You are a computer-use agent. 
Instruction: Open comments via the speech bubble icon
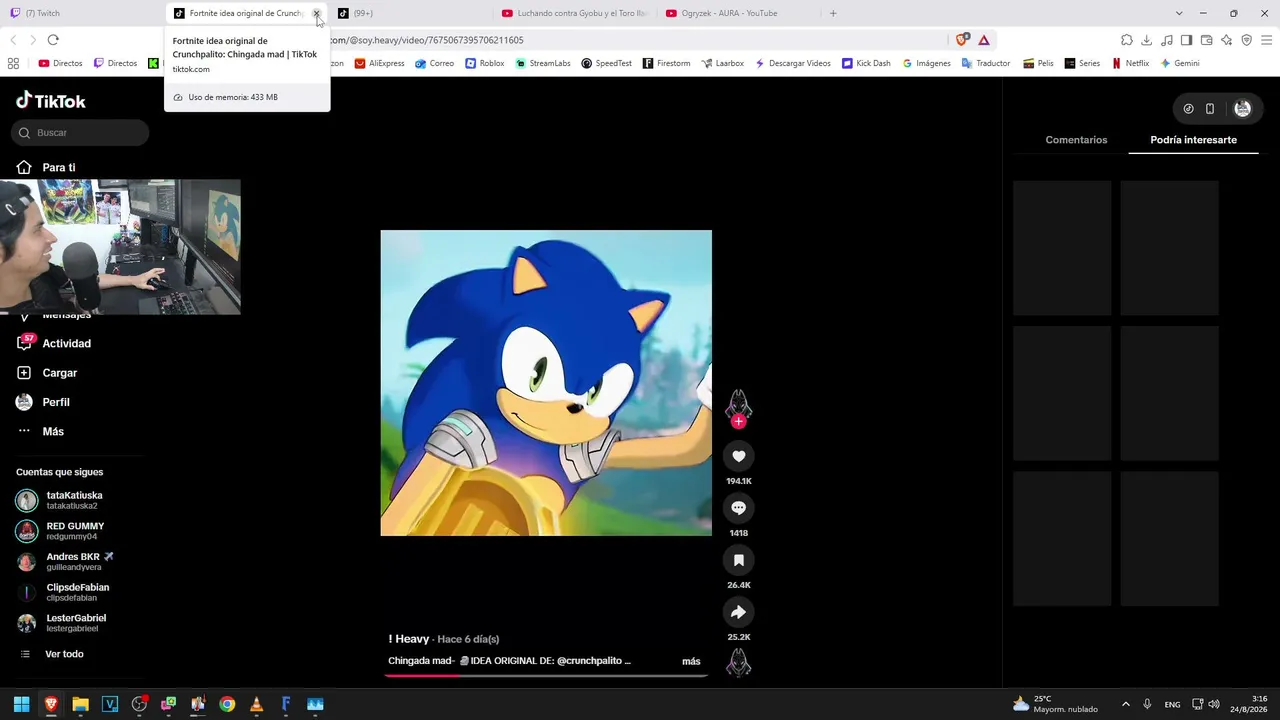click(738, 508)
